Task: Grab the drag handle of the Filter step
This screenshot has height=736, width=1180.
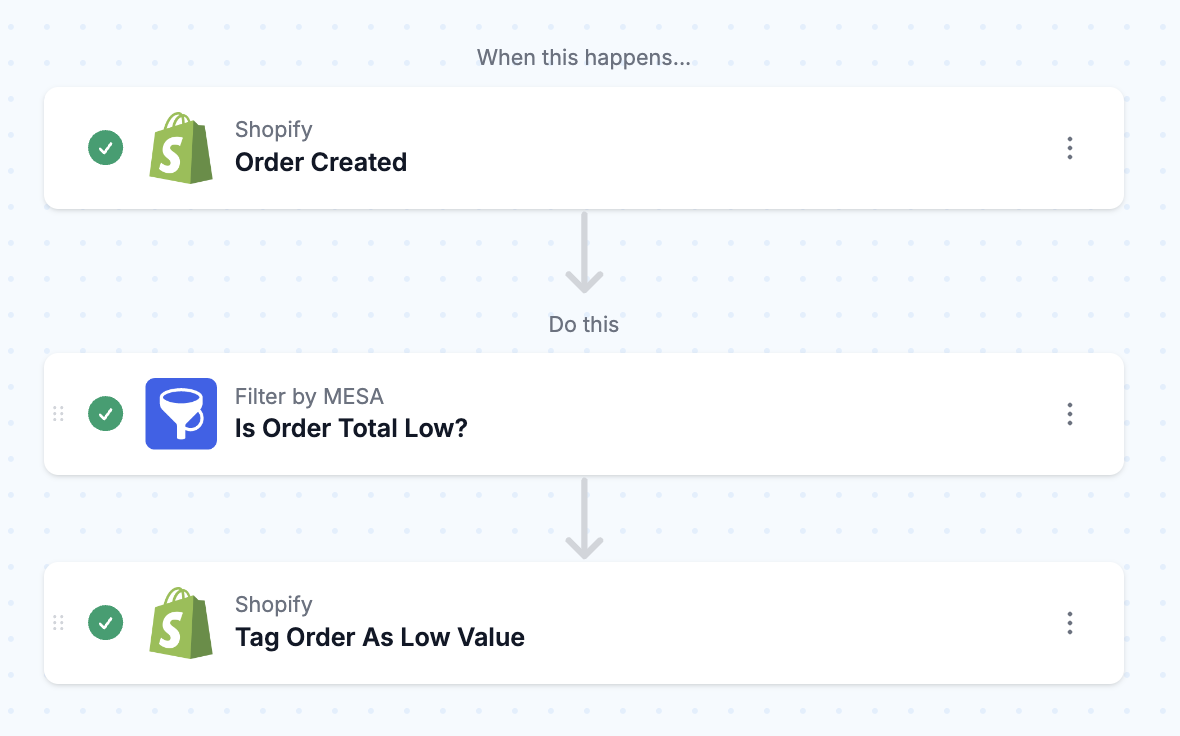Action: click(x=59, y=414)
